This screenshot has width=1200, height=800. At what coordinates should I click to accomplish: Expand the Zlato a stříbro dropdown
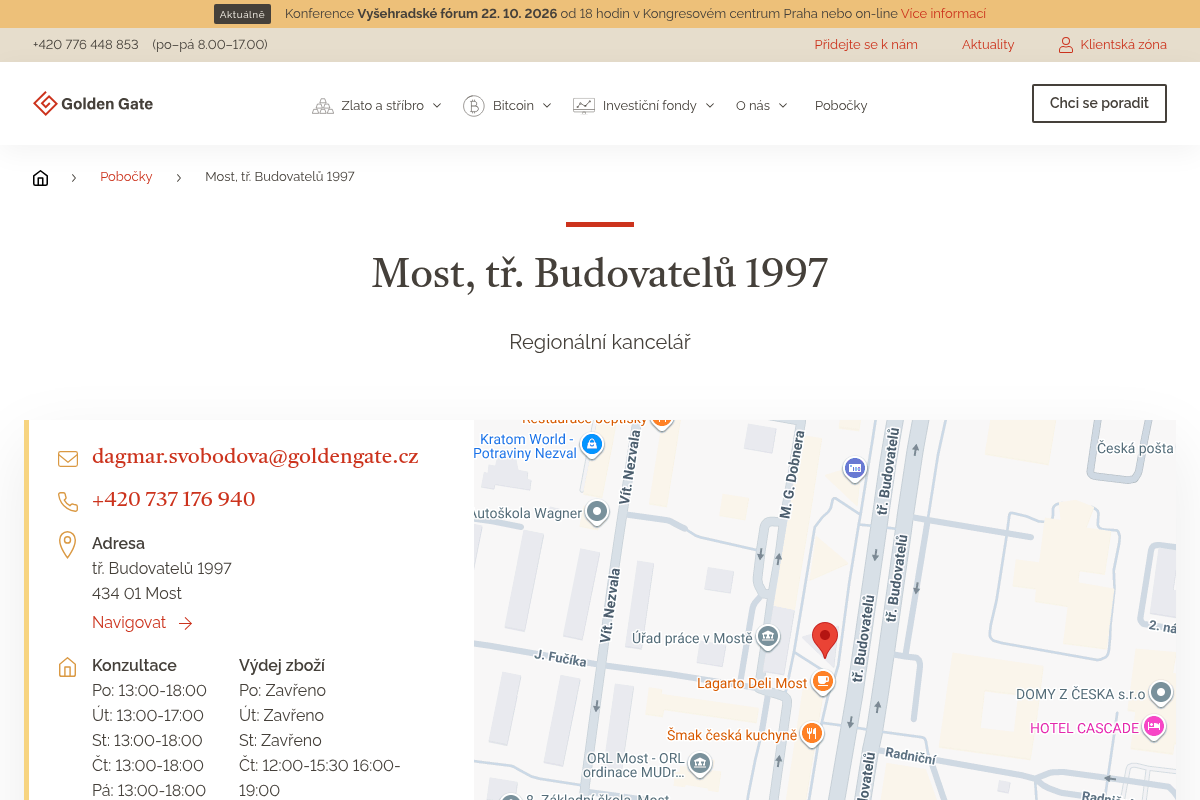(x=377, y=105)
